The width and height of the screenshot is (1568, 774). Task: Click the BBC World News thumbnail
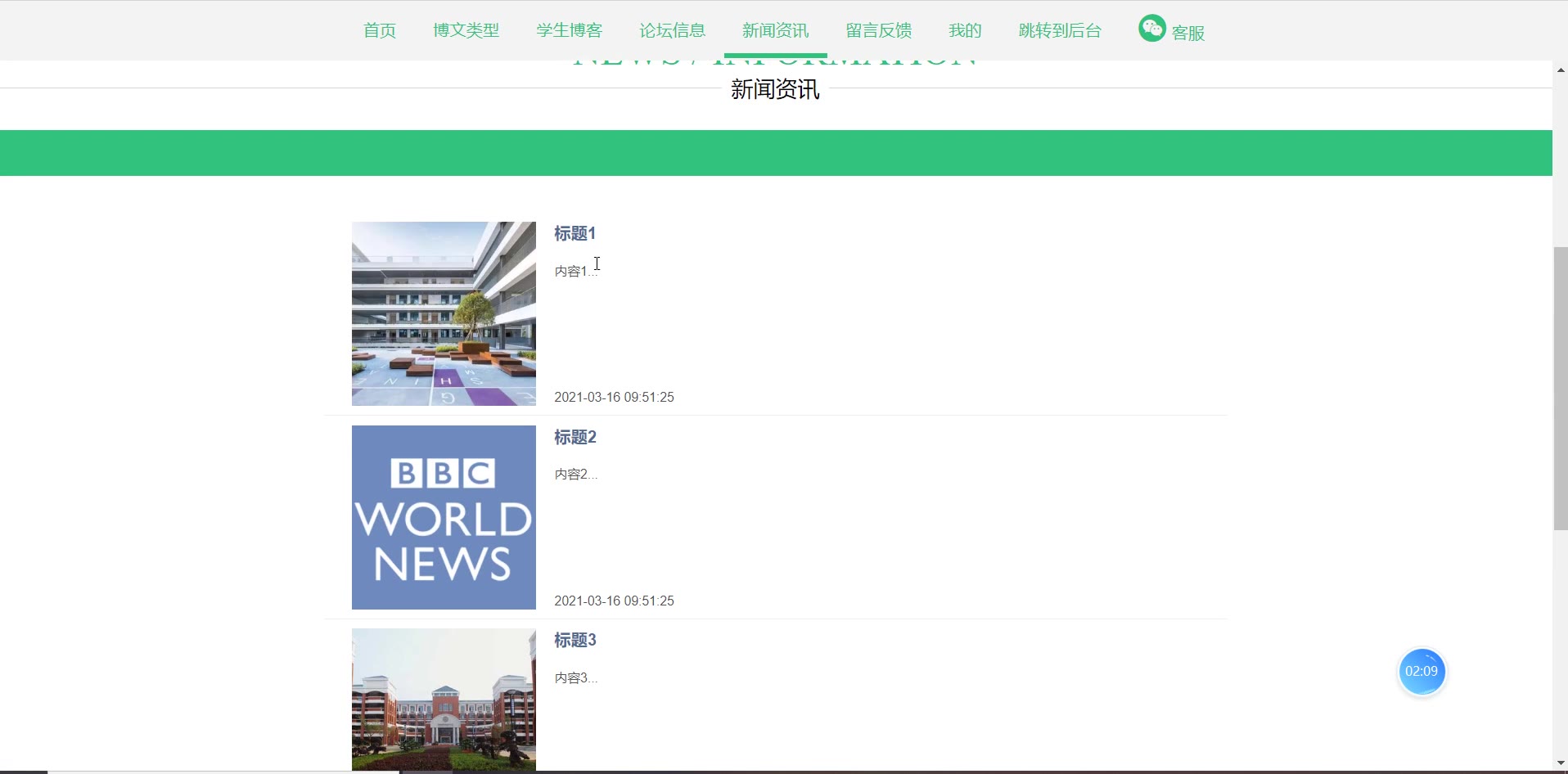pos(444,517)
